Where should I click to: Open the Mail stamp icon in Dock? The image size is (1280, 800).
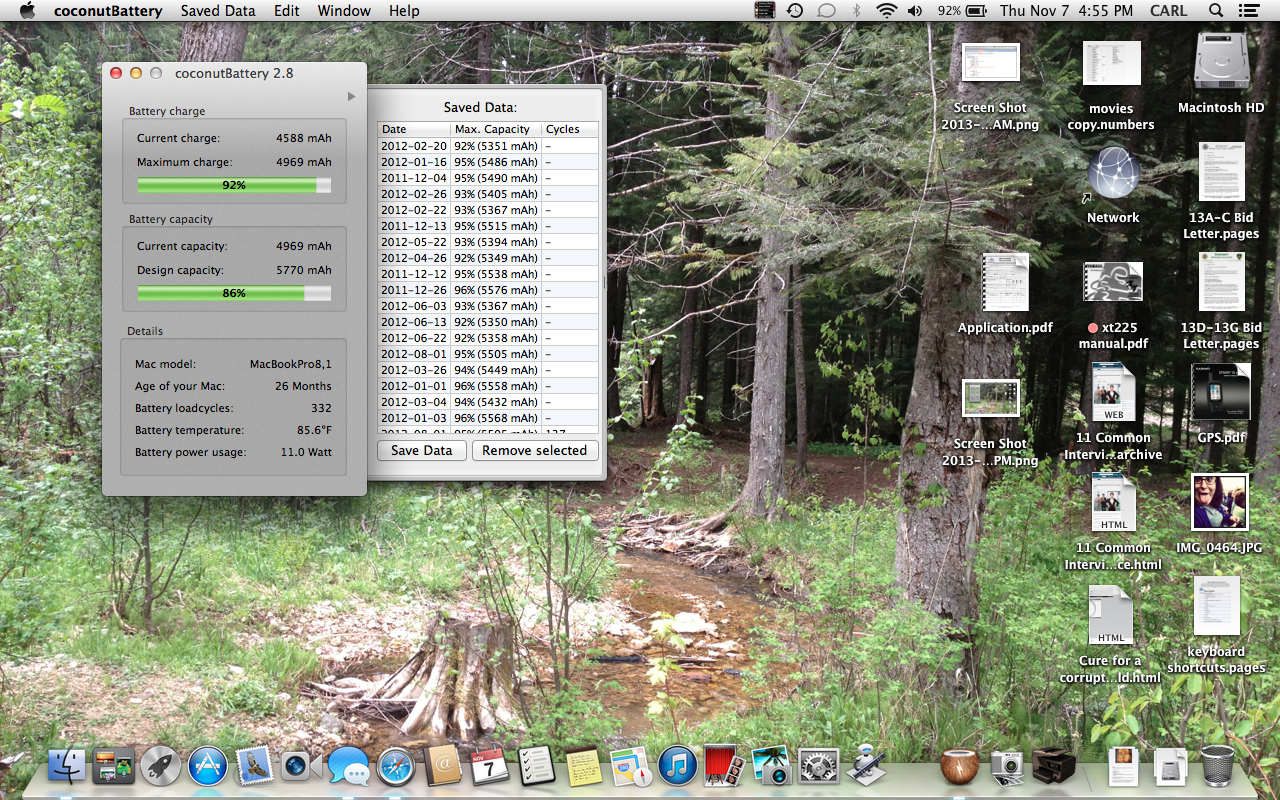(255, 766)
